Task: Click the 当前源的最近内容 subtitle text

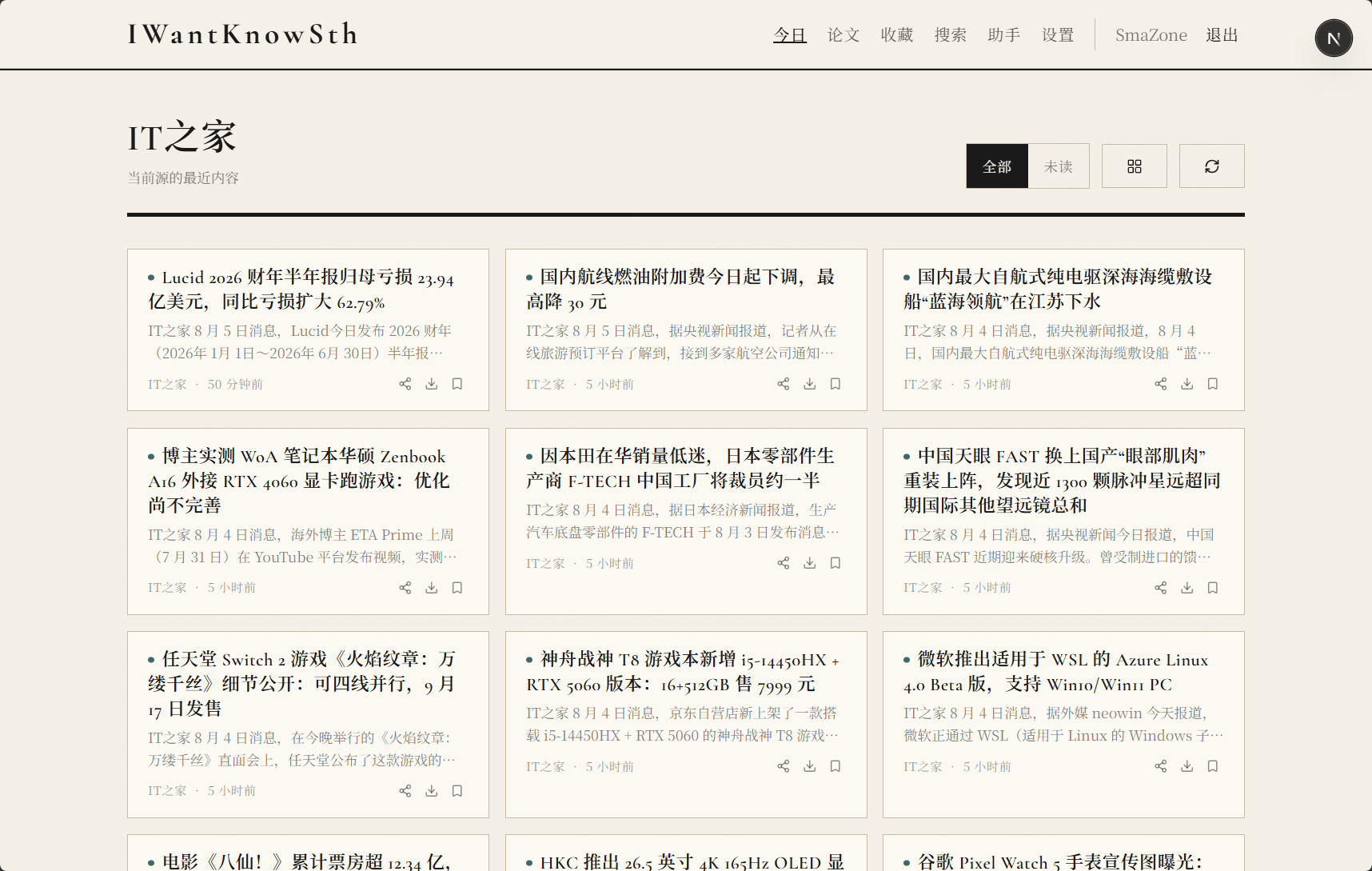Action: (183, 178)
